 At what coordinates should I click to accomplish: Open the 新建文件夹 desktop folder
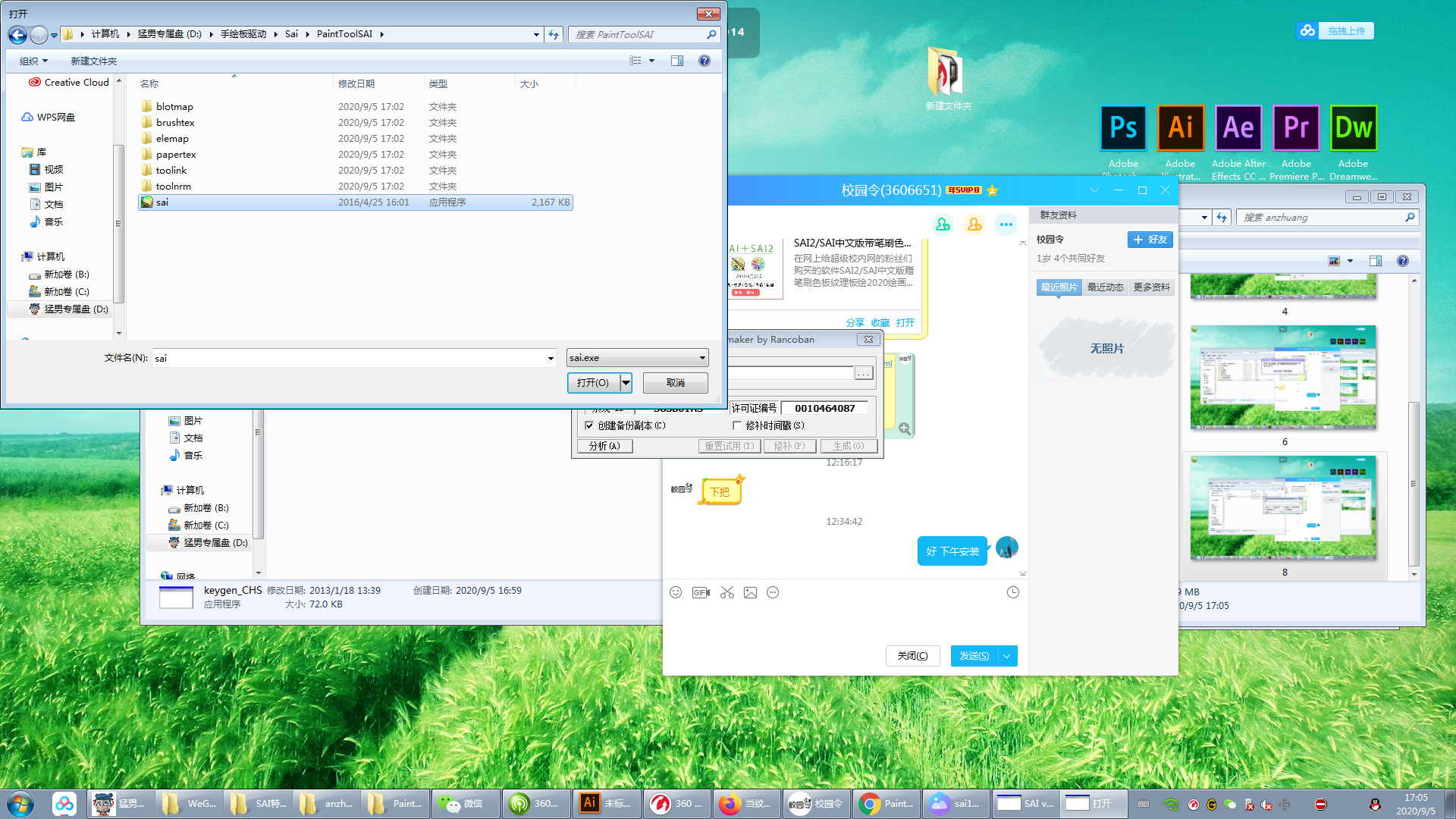948,78
